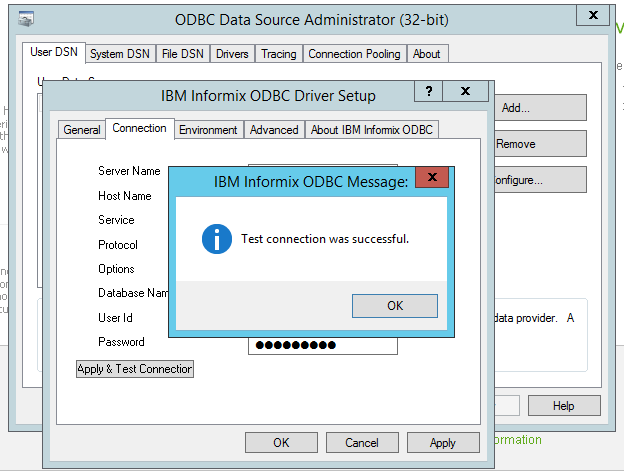Select the Advanced tab
Viewport: 624px width, 472px height.
(274, 130)
